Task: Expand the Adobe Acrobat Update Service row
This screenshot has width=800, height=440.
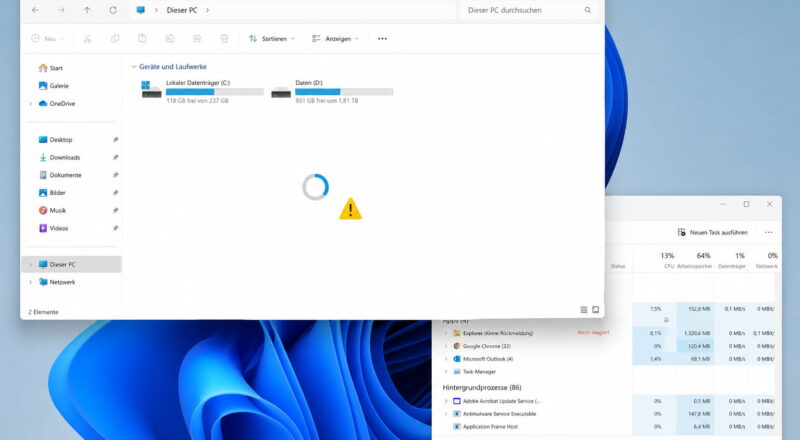Action: click(x=446, y=401)
